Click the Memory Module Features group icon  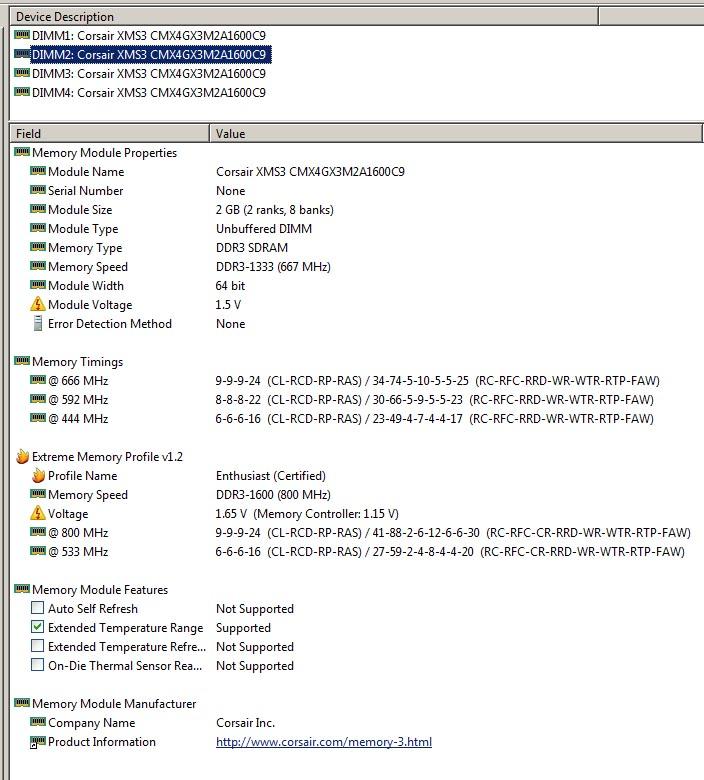tap(22, 588)
